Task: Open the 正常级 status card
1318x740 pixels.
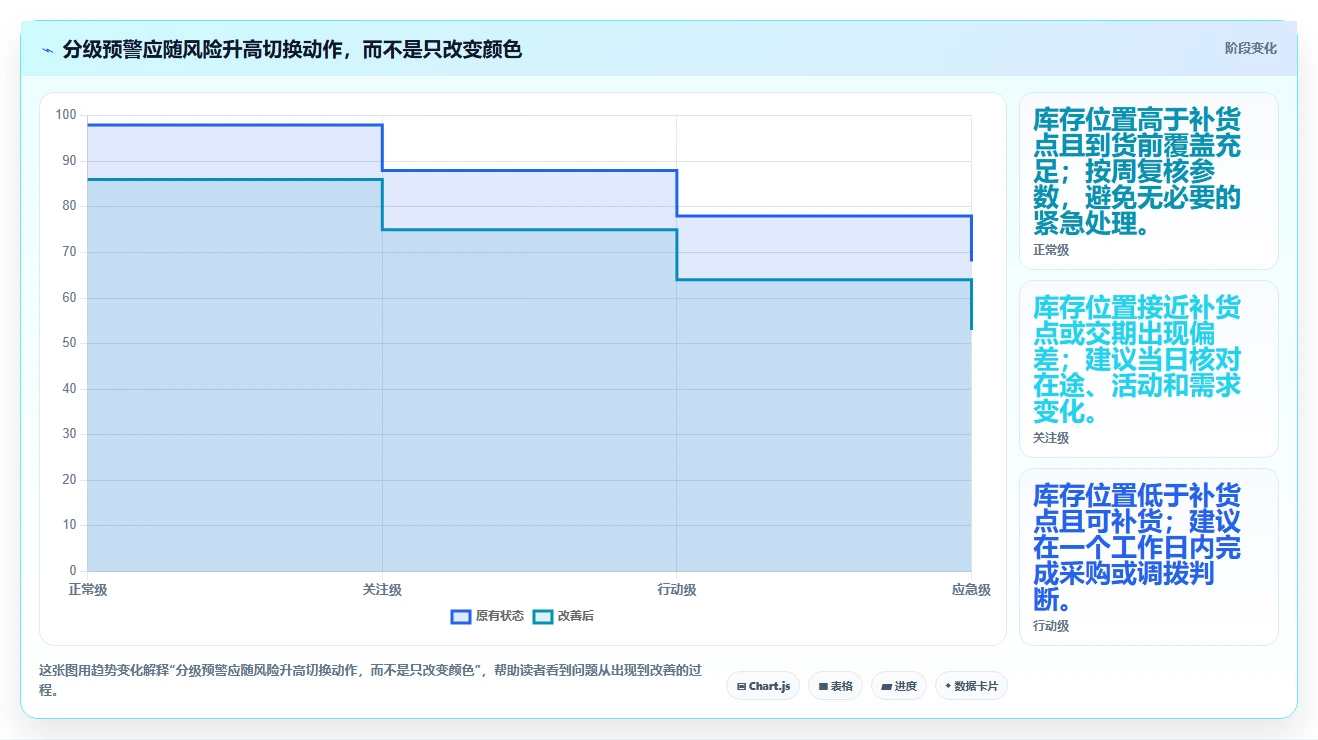Action: coord(1149,181)
